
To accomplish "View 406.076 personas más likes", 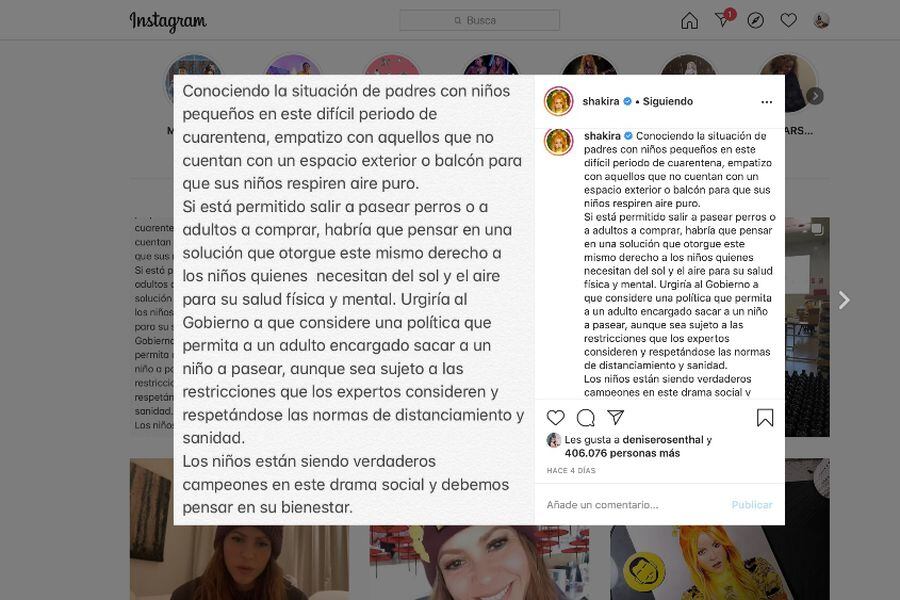I will [622, 453].
